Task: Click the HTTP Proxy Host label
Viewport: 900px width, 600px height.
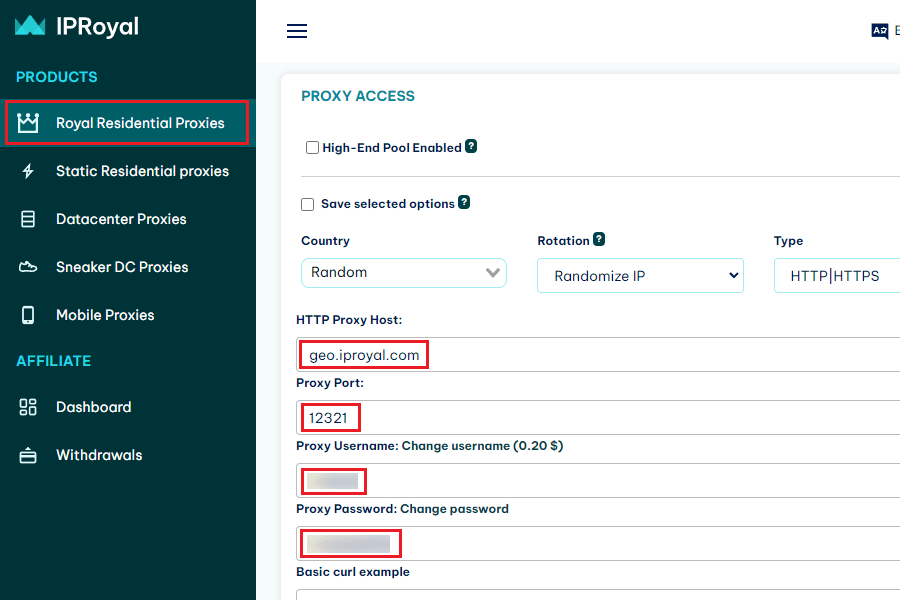Action: (x=349, y=320)
